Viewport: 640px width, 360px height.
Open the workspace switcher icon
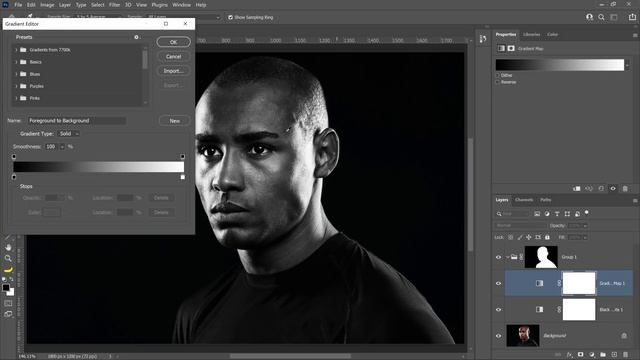[x=614, y=17]
